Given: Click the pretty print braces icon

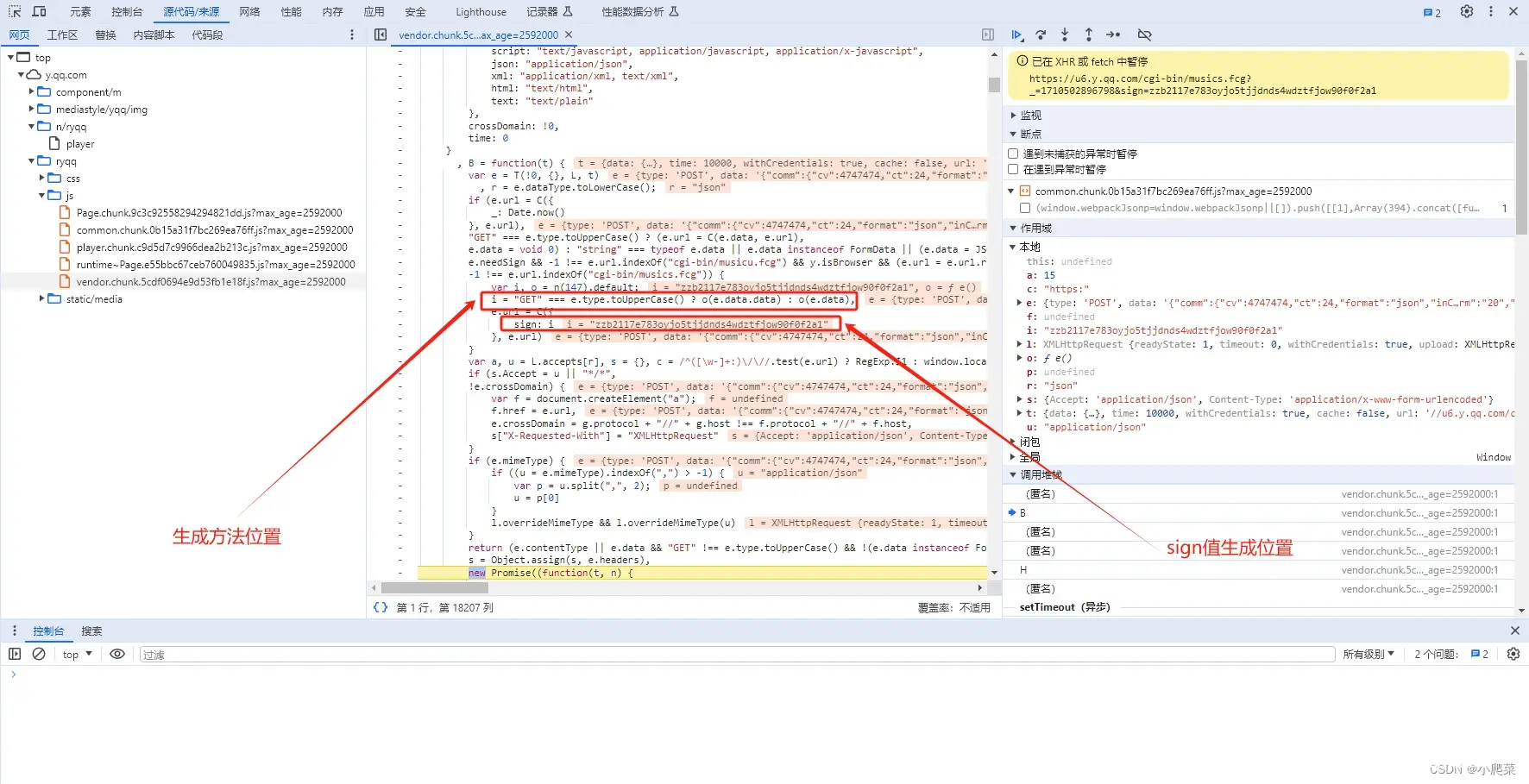Looking at the screenshot, I should click(381, 607).
